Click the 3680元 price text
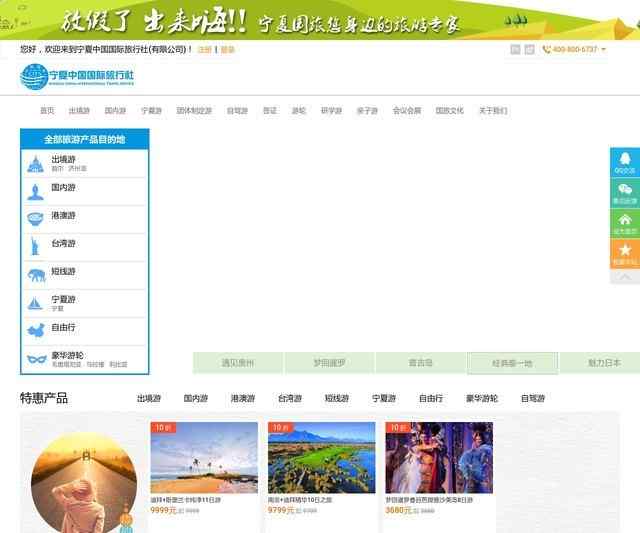Viewport: 640px width, 533px height. pyautogui.click(x=398, y=510)
